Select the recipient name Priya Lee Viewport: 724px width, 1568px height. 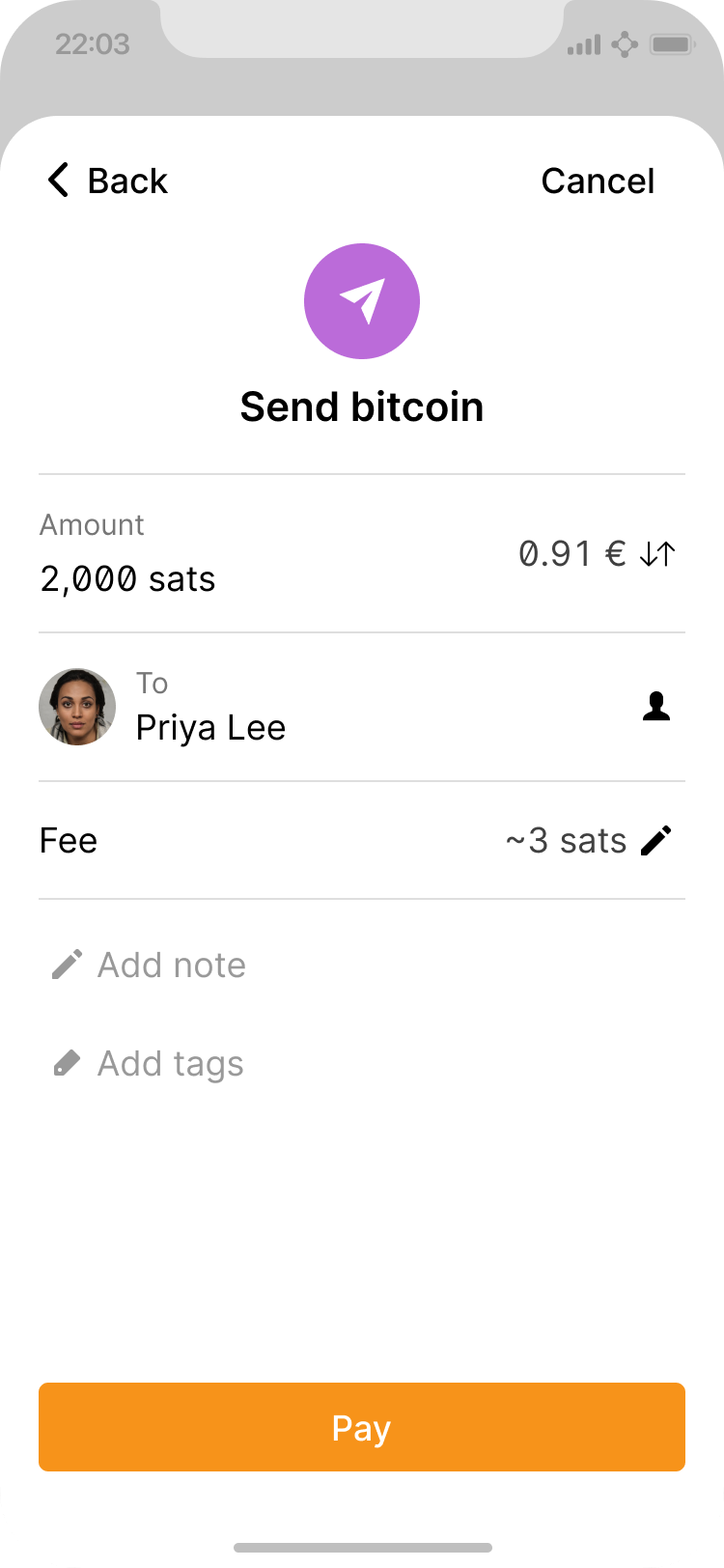tap(210, 728)
